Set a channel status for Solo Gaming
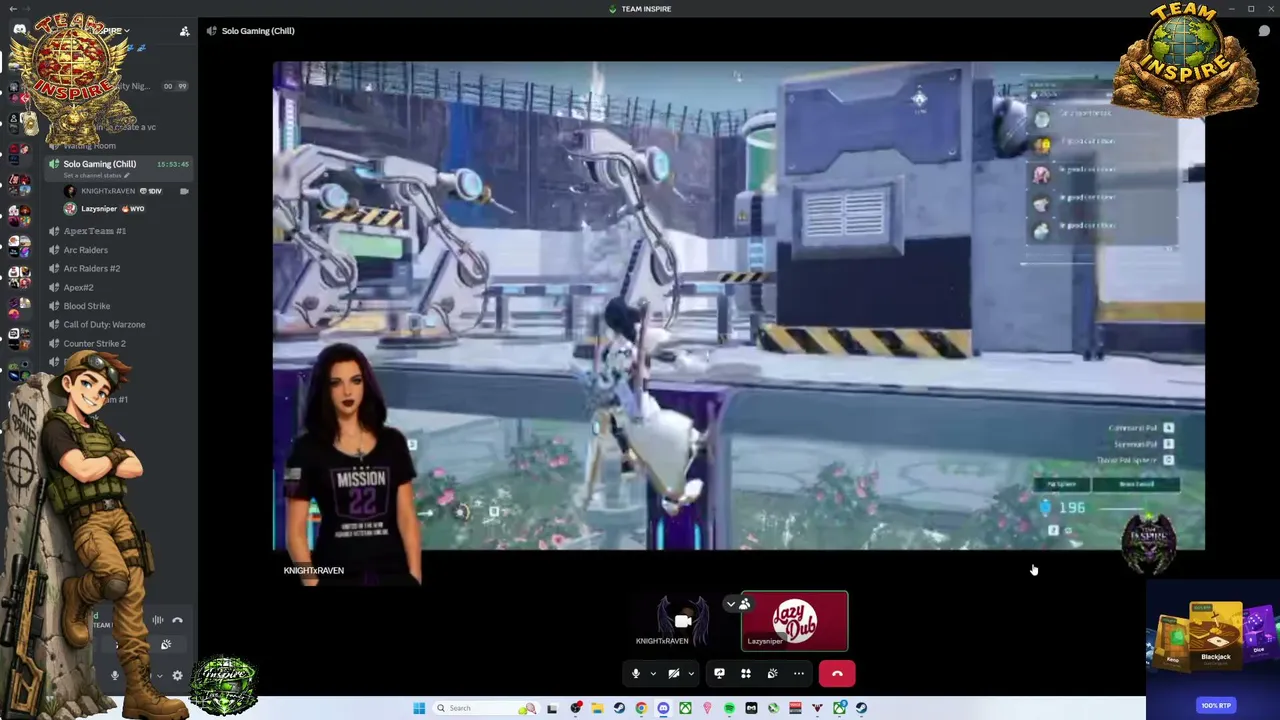The width and height of the screenshot is (1280, 720). coord(97,176)
